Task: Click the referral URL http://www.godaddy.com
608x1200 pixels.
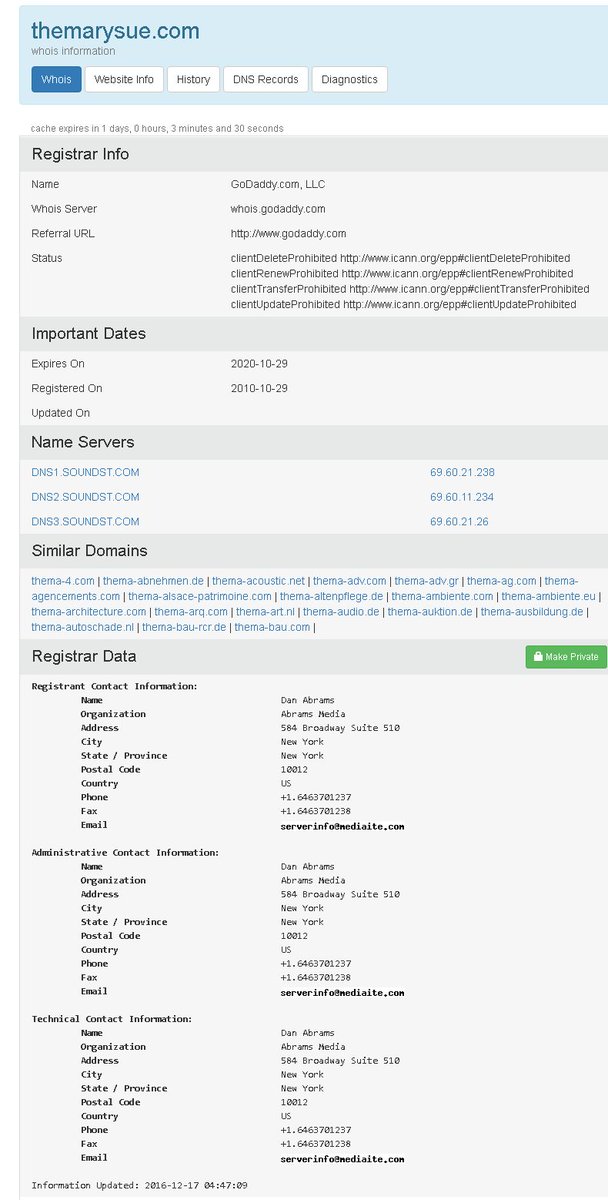Action: [288, 233]
